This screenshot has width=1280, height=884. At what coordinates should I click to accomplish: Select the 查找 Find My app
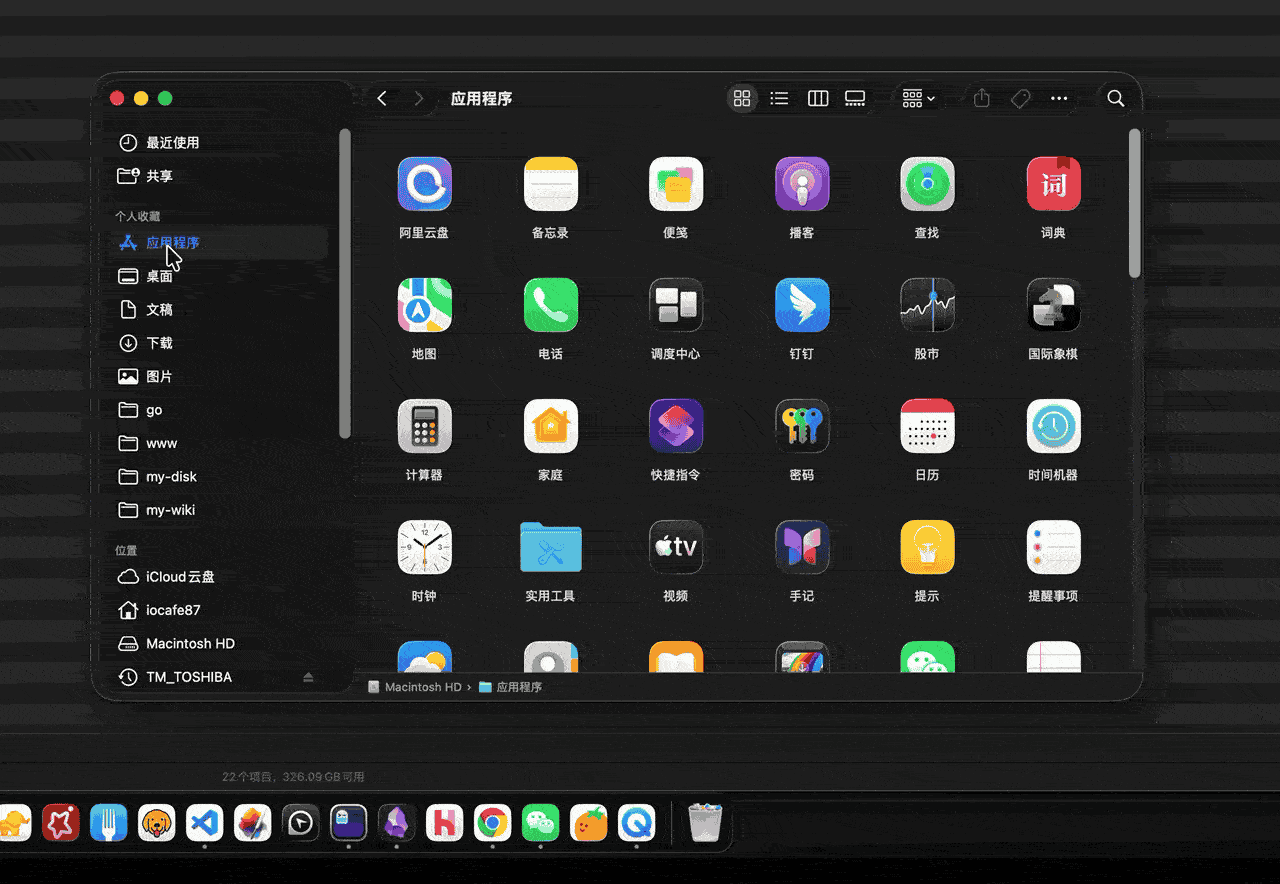[x=927, y=184]
